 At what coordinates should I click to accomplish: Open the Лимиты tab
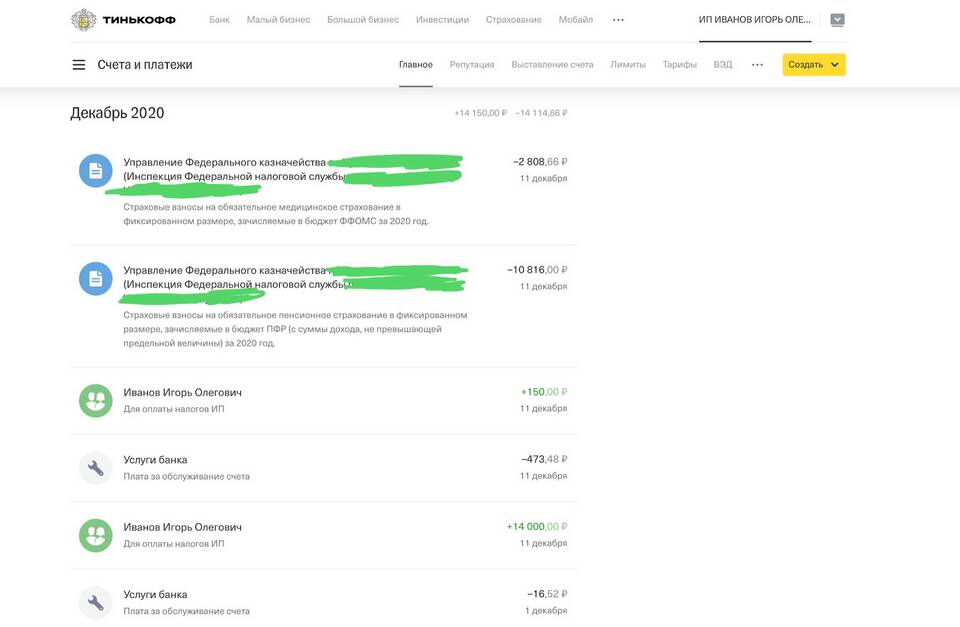[628, 65]
